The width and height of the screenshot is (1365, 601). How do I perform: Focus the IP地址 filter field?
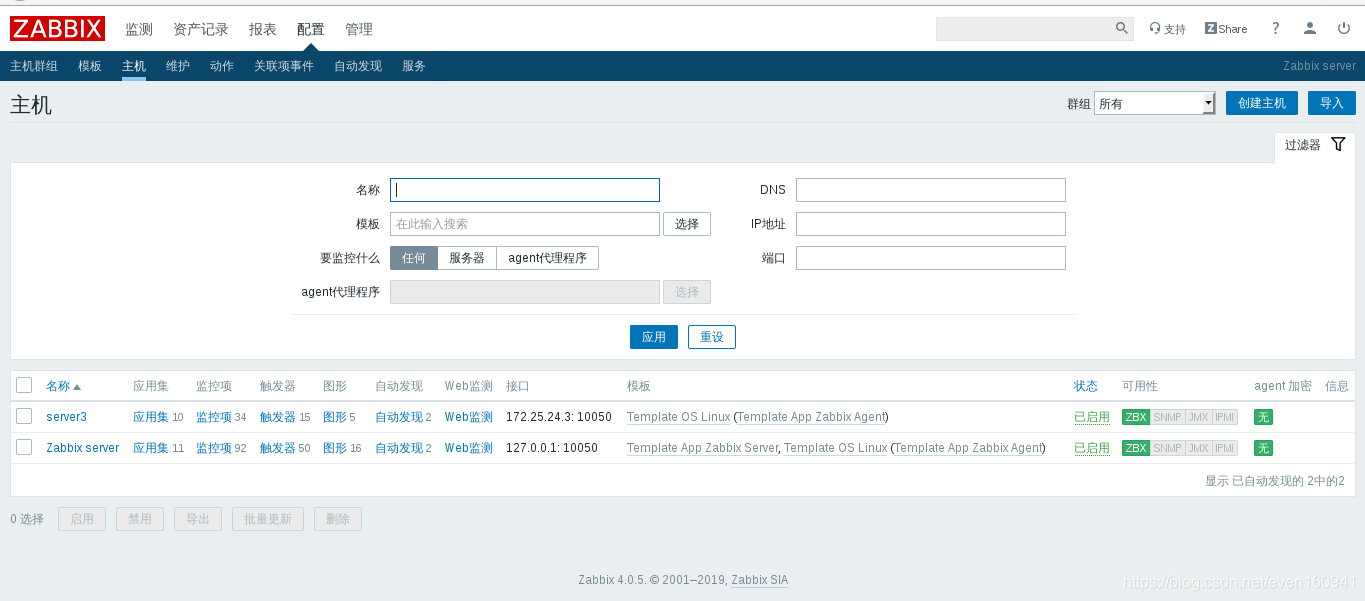pyautogui.click(x=931, y=224)
